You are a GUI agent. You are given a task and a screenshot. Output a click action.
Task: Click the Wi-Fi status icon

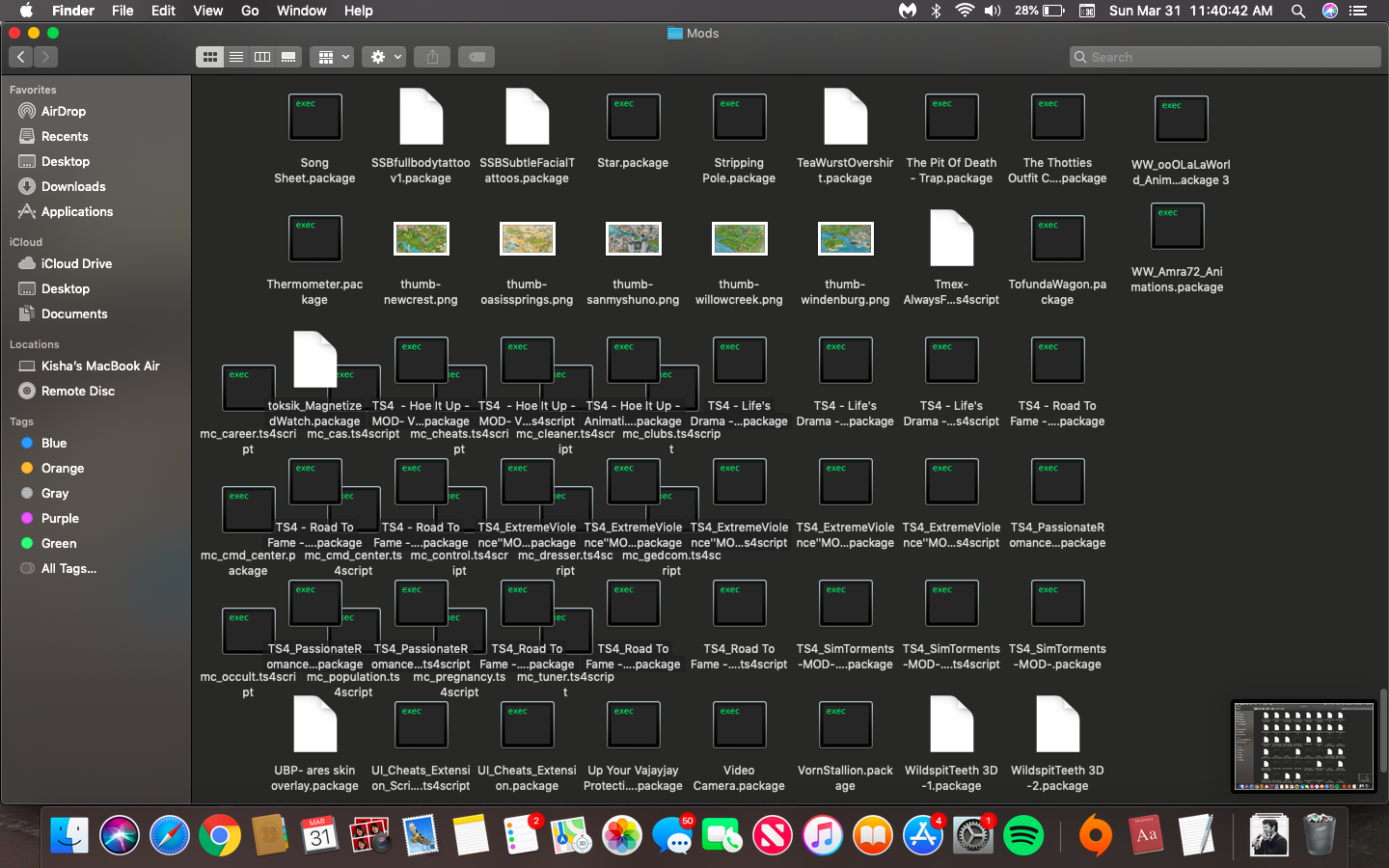tap(965, 11)
